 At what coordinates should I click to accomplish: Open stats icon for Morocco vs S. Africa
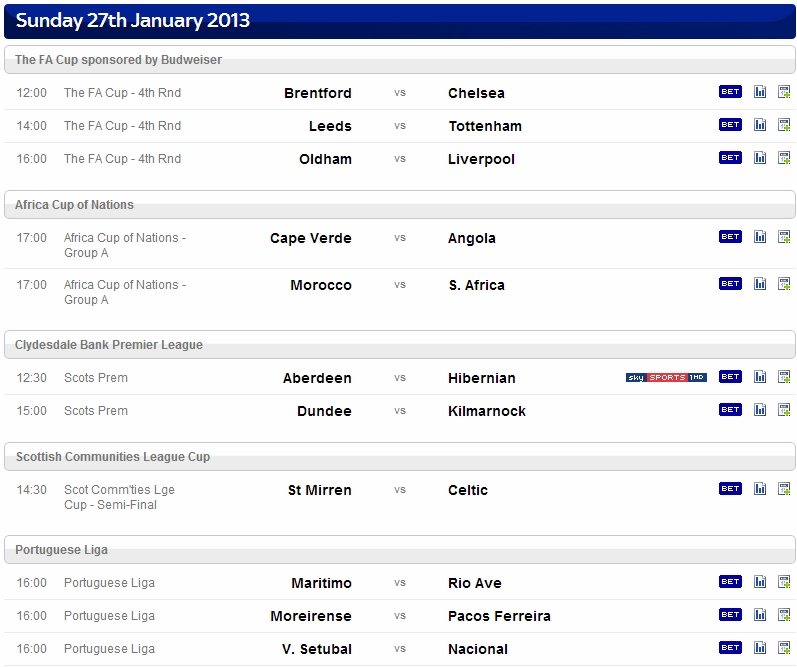(760, 284)
